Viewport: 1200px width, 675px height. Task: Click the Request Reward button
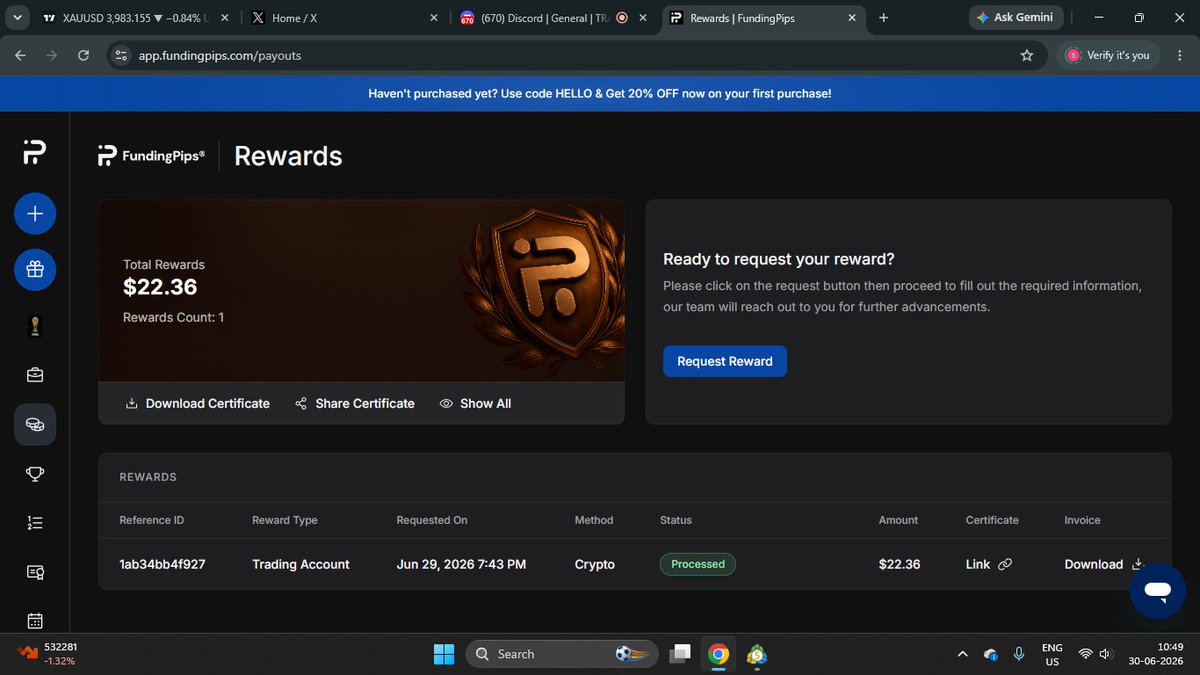pos(725,361)
